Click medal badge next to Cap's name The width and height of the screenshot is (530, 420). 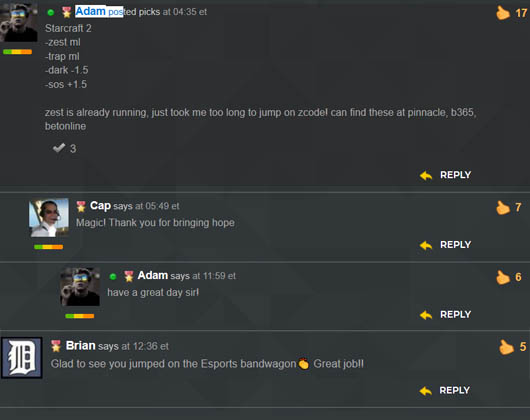tap(81, 206)
